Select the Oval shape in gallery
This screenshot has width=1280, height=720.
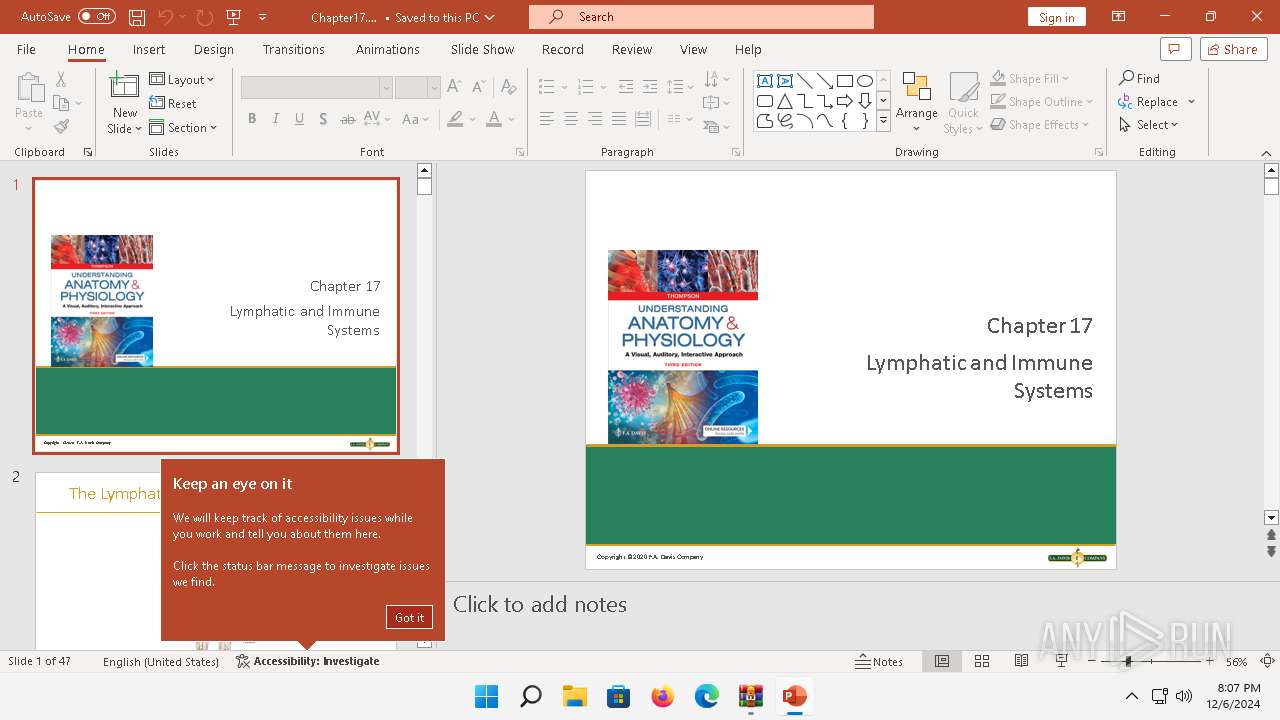(x=865, y=81)
